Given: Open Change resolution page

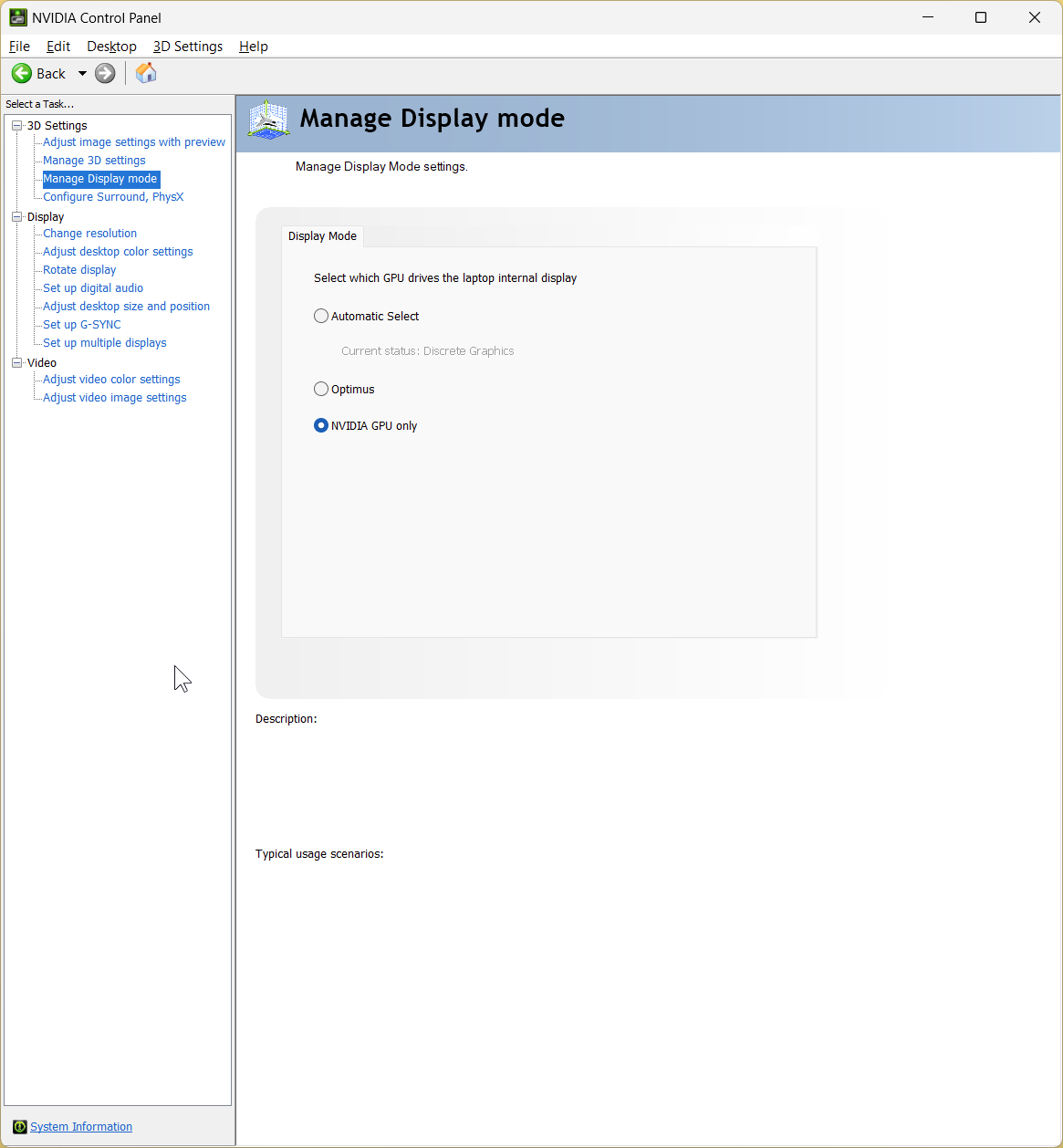Looking at the screenshot, I should click(89, 234).
